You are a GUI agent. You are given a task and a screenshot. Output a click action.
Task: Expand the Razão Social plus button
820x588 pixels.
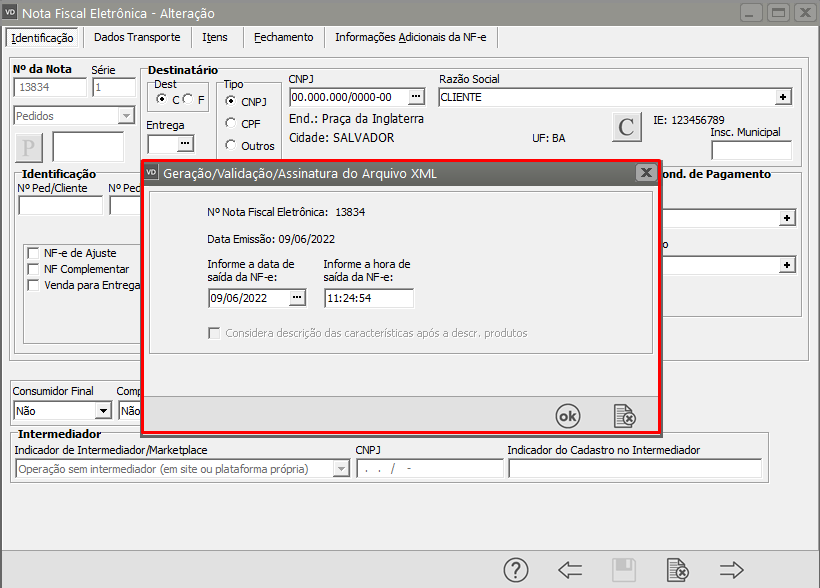(784, 97)
